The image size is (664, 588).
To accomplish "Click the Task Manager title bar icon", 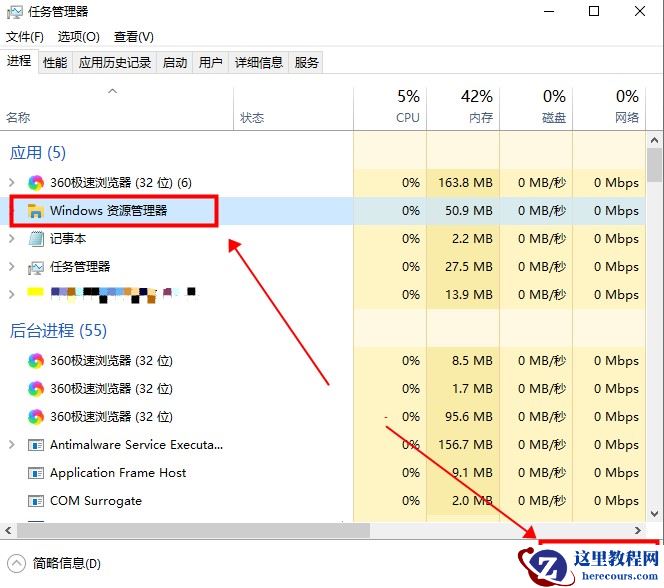I will tap(14, 12).
